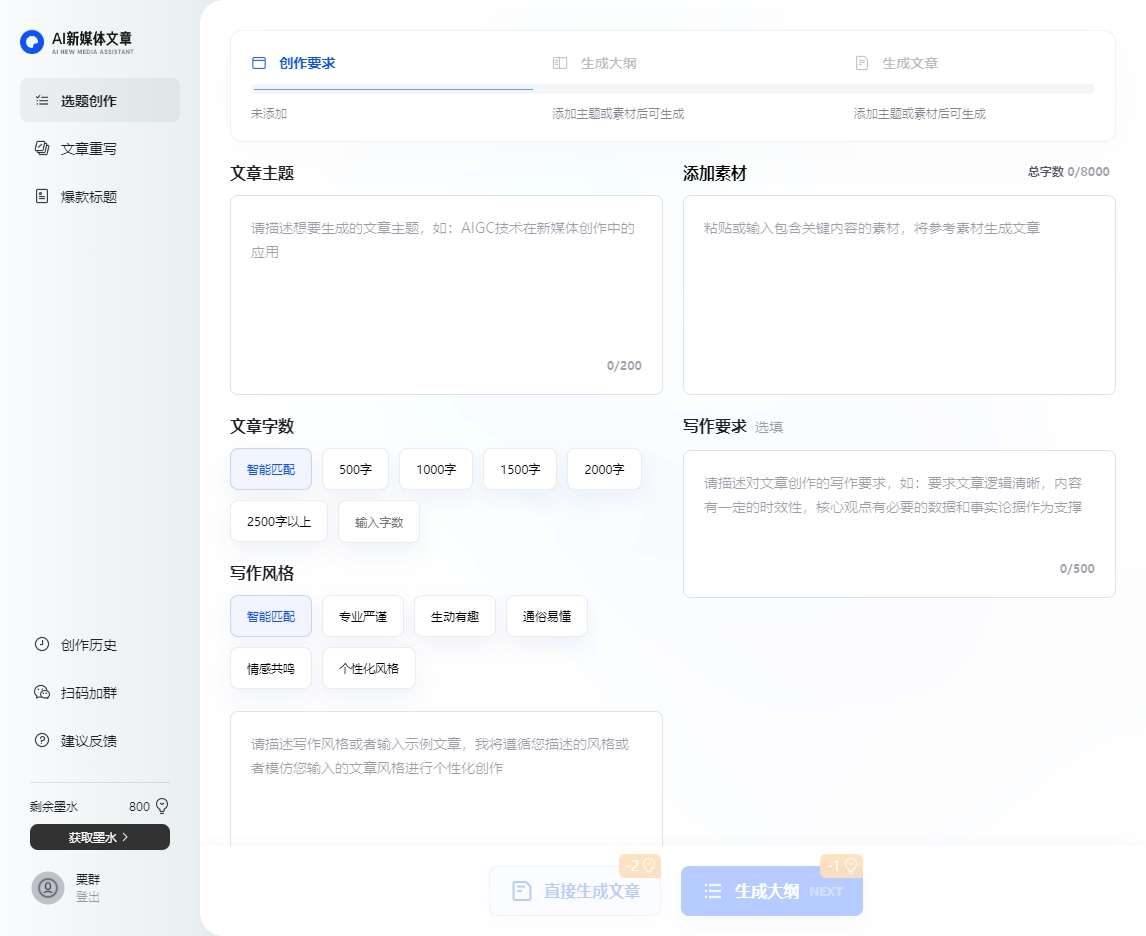Open 扫码加群 to join the group
The width and height of the screenshot is (1146, 936).
pos(89,693)
